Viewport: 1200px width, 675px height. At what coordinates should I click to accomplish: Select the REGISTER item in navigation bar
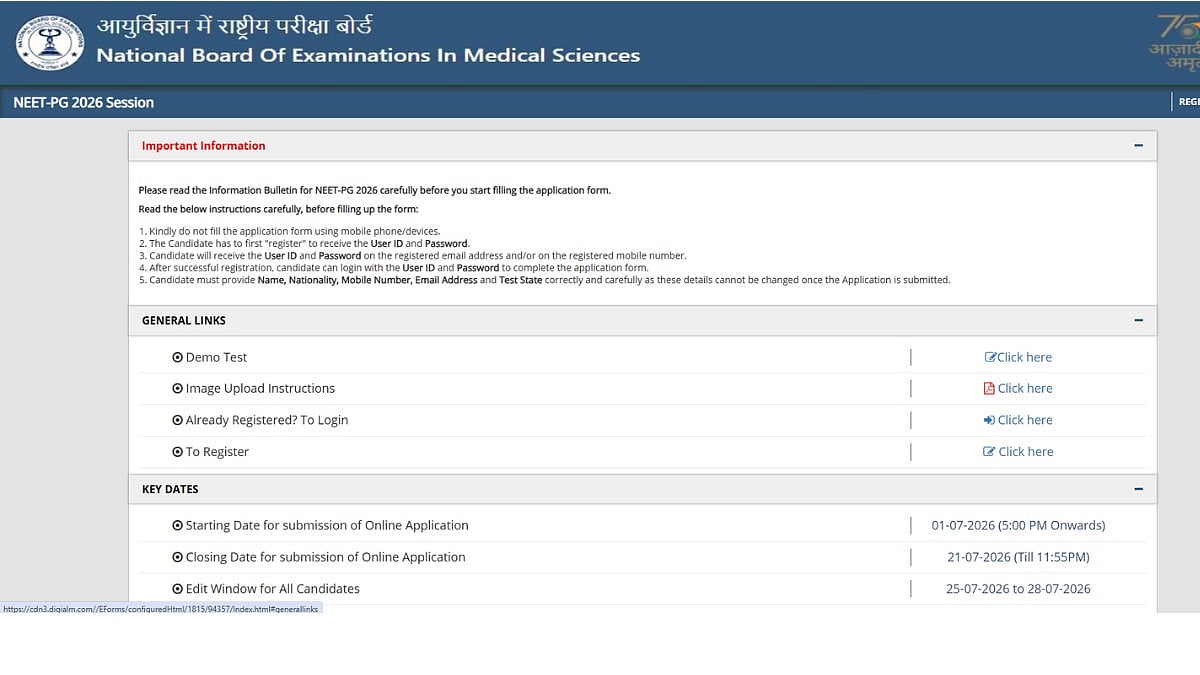click(1188, 102)
